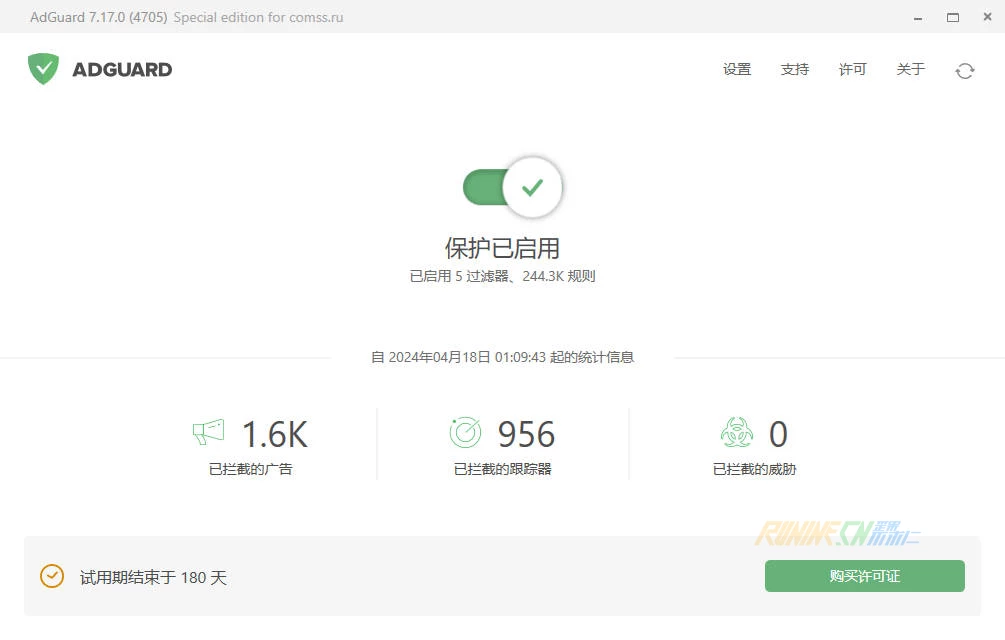Screen dimensions: 1005x640
Task: Open the 设置 settings menu
Action: 737,69
